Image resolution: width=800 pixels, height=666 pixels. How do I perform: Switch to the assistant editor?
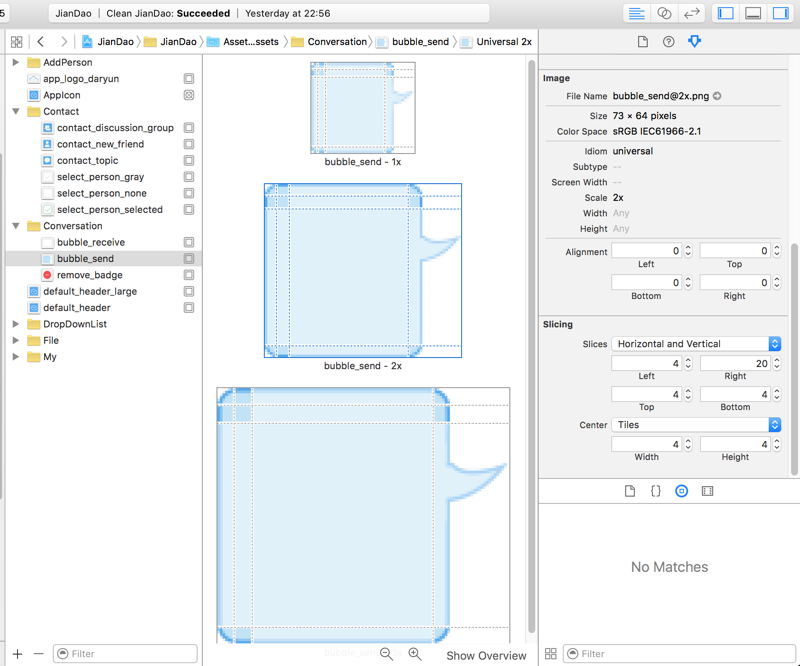(664, 14)
